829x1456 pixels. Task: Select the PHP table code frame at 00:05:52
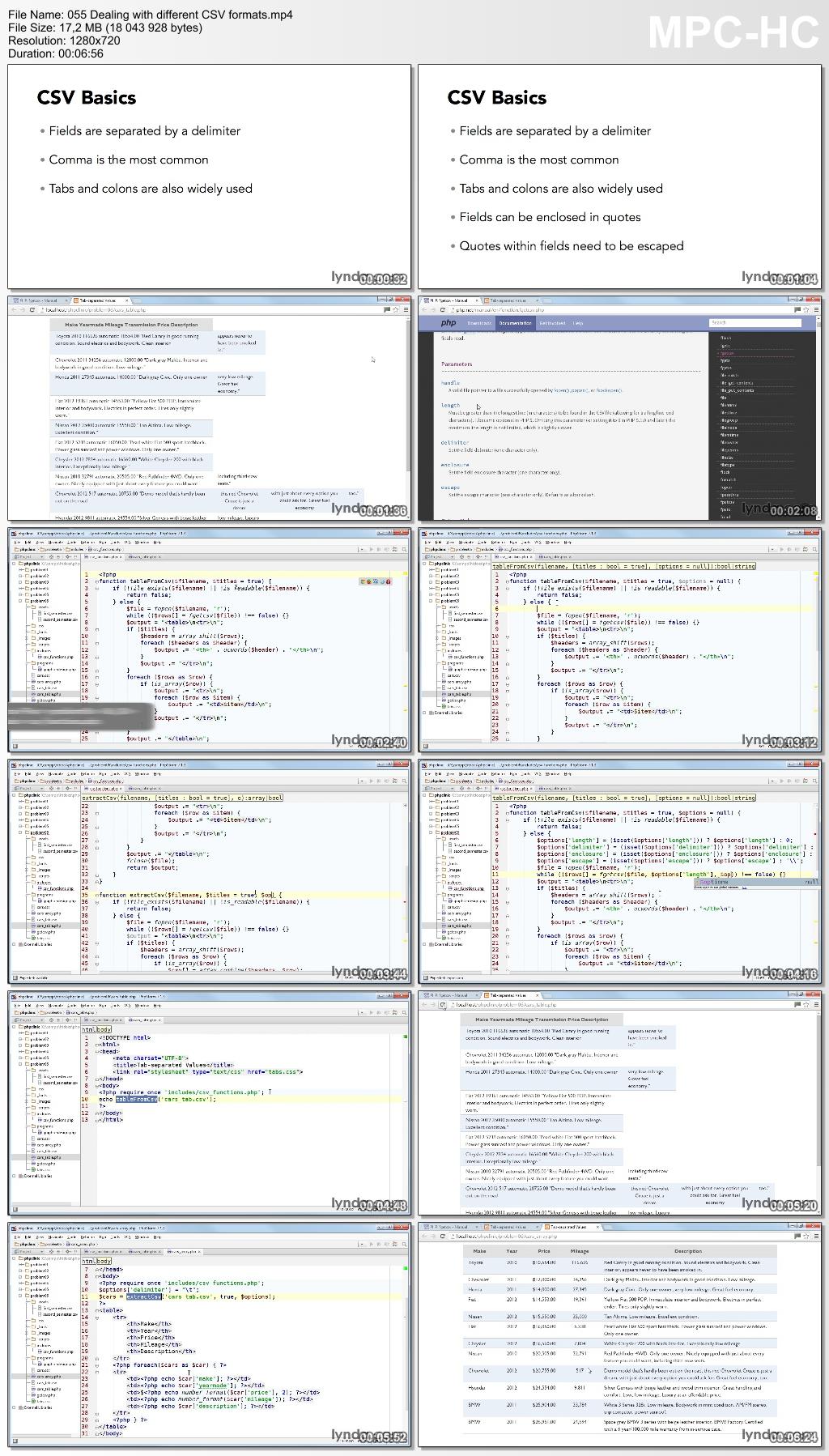(210, 1335)
